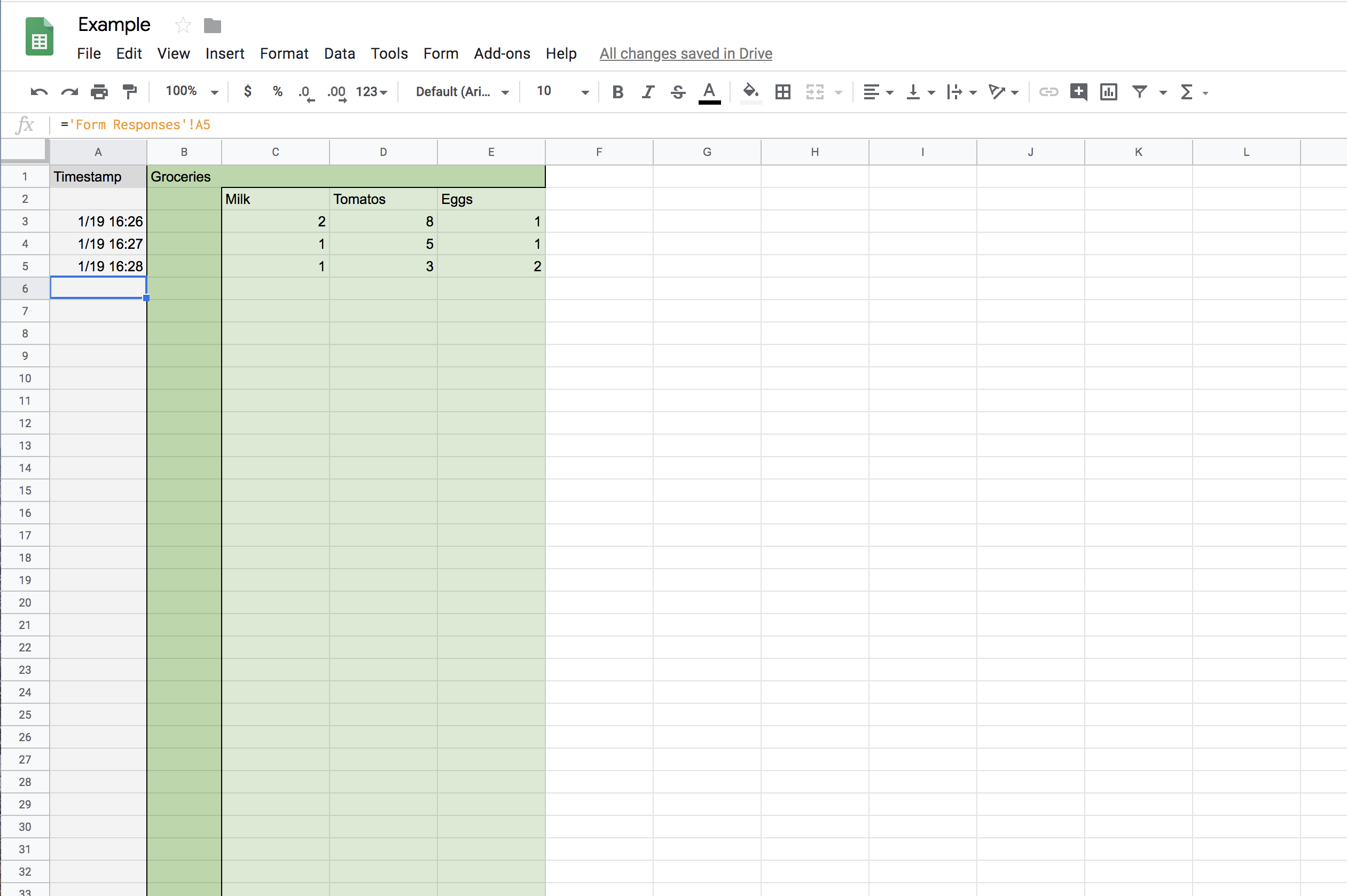Click the print icon
Image resolution: width=1347 pixels, height=896 pixels.
click(99, 92)
